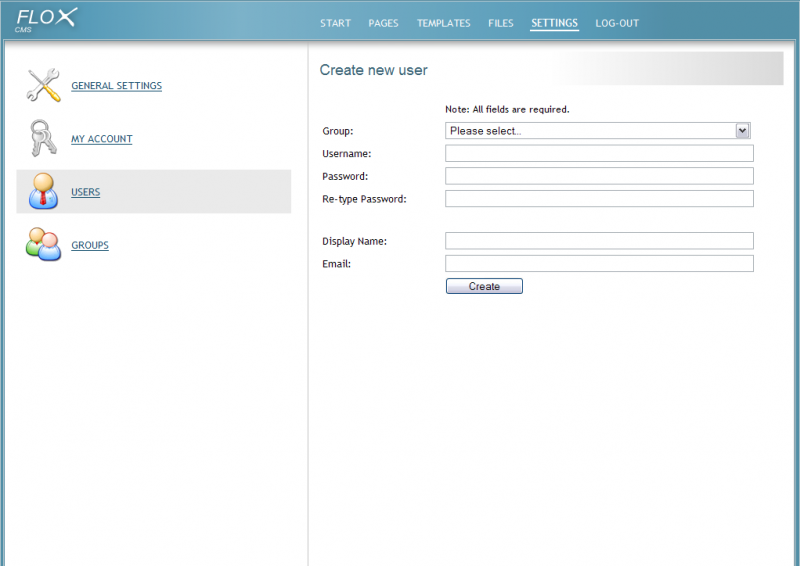Click the 'Username:' field label

(346, 154)
